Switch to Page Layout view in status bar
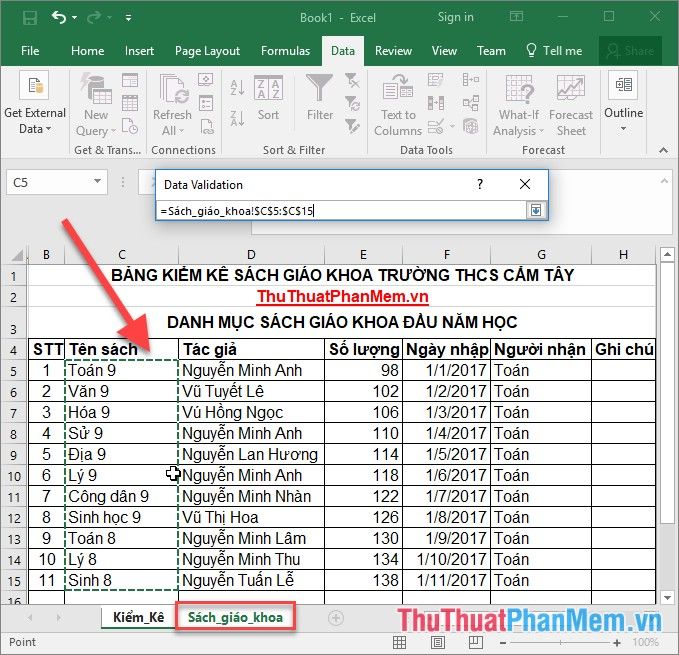This screenshot has width=679, height=655. point(437,642)
